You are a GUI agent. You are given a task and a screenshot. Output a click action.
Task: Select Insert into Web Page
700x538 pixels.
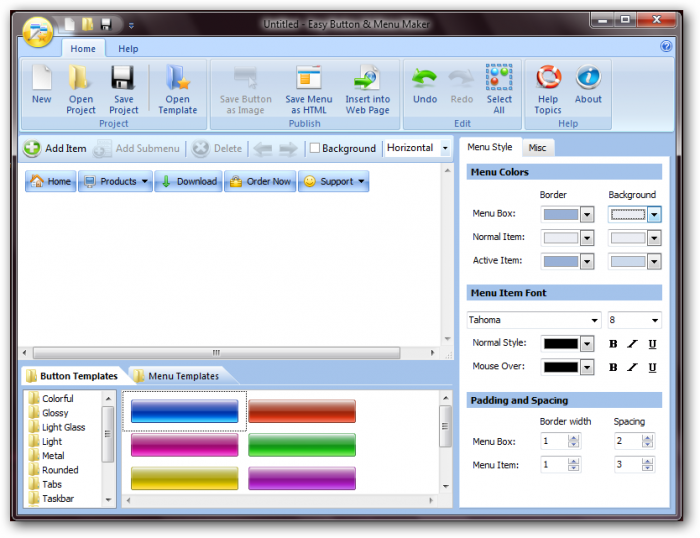pos(367,89)
